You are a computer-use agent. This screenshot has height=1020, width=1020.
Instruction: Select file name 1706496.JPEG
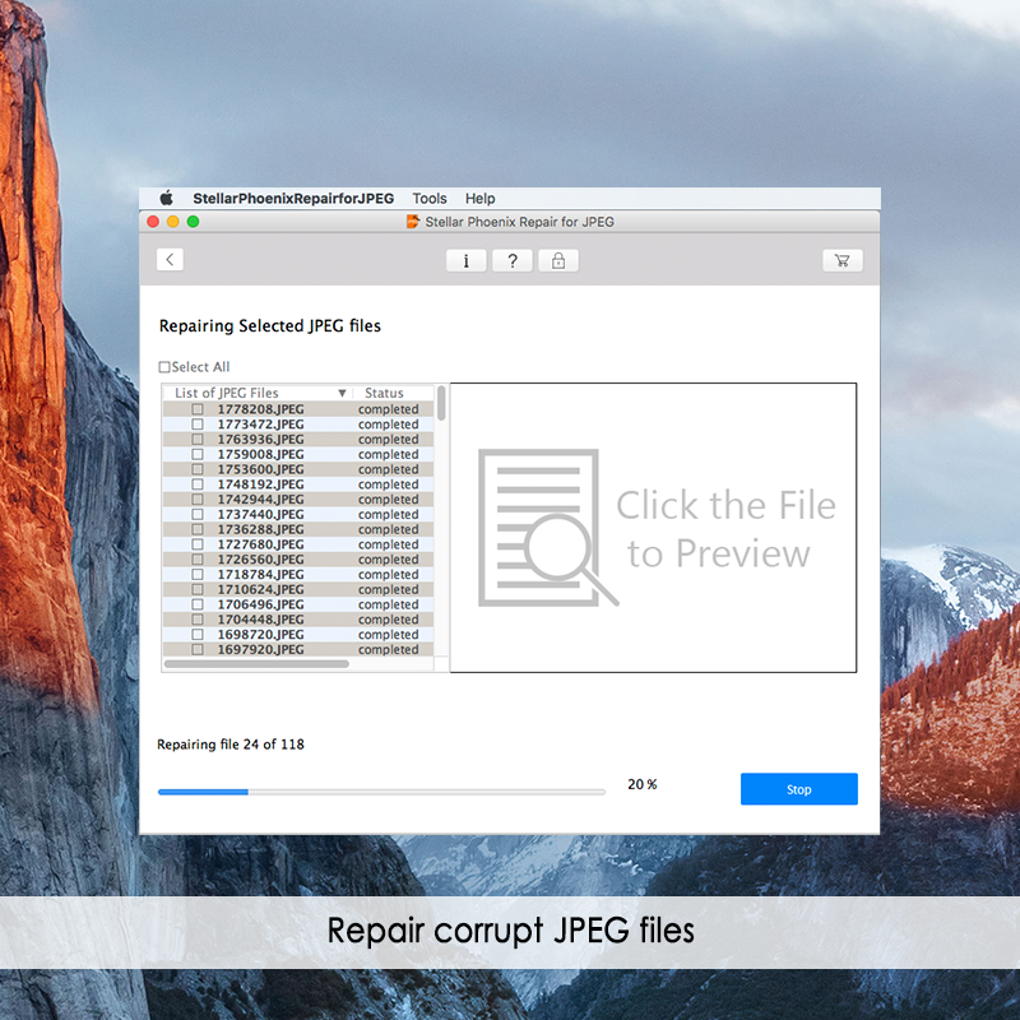coord(260,604)
